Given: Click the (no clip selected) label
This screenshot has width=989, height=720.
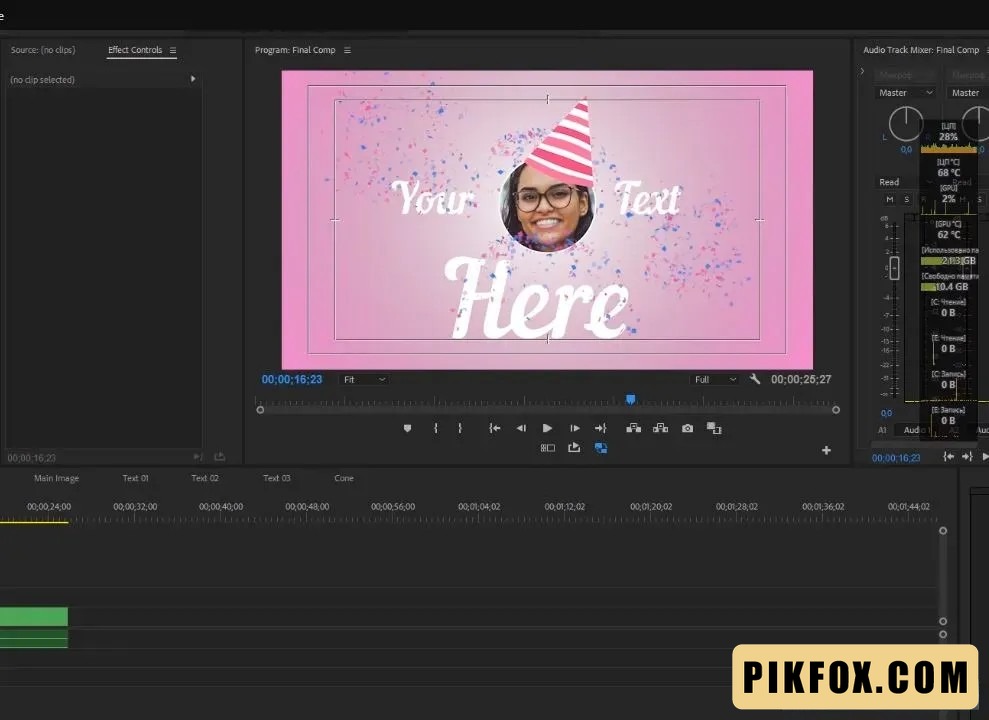Looking at the screenshot, I should coord(42,79).
